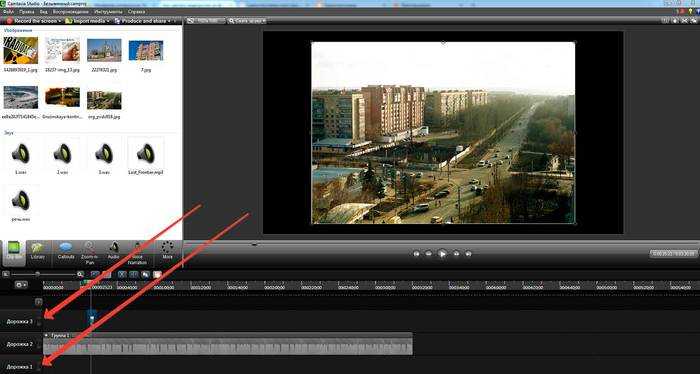
Task: Jump to next clip in preview
Action: point(468,253)
